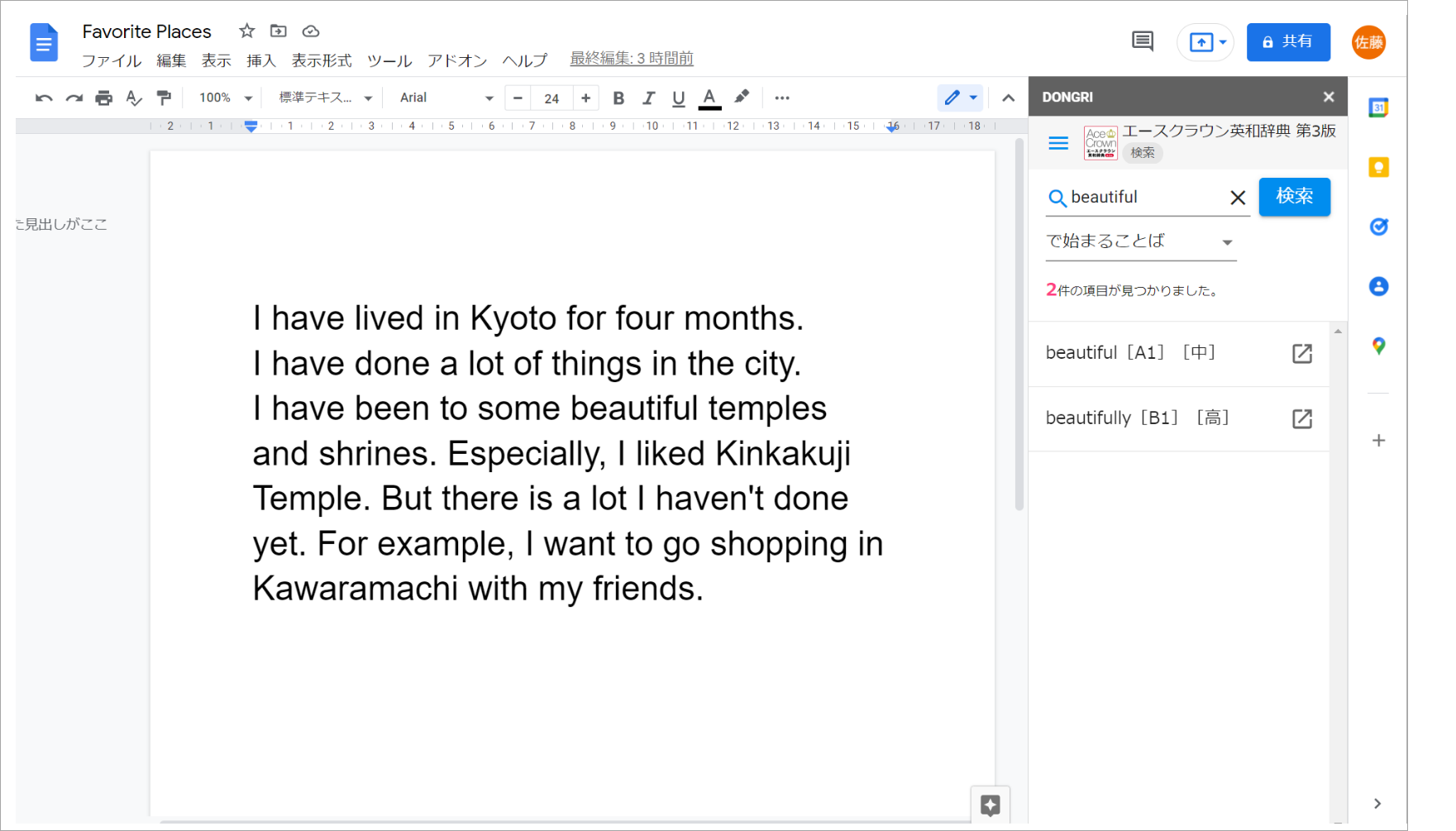Click the left indent marker on ruler
Screen dimensions: 1456x831
point(251,127)
